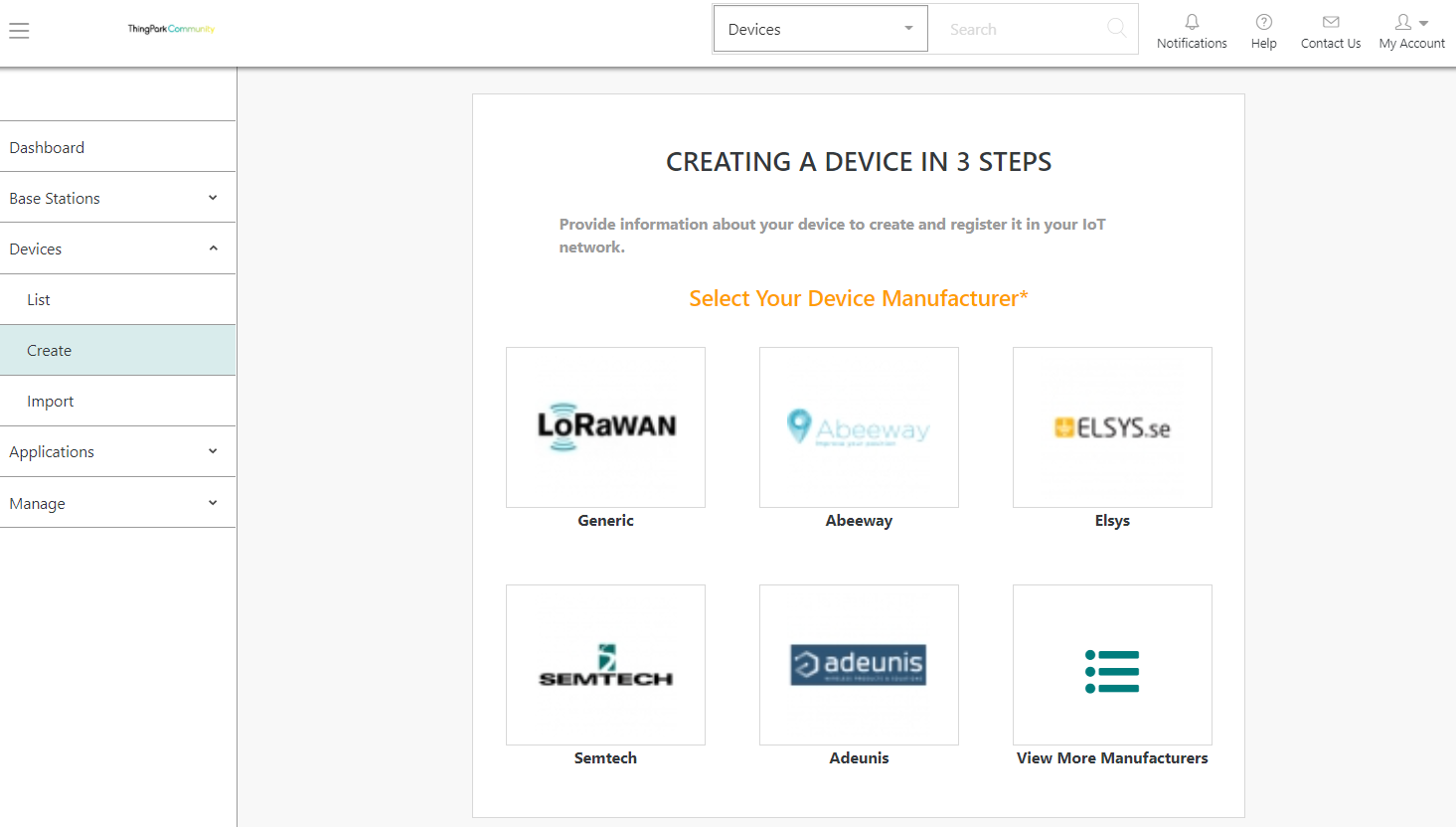Collapse the Devices sidebar section

click(x=118, y=248)
